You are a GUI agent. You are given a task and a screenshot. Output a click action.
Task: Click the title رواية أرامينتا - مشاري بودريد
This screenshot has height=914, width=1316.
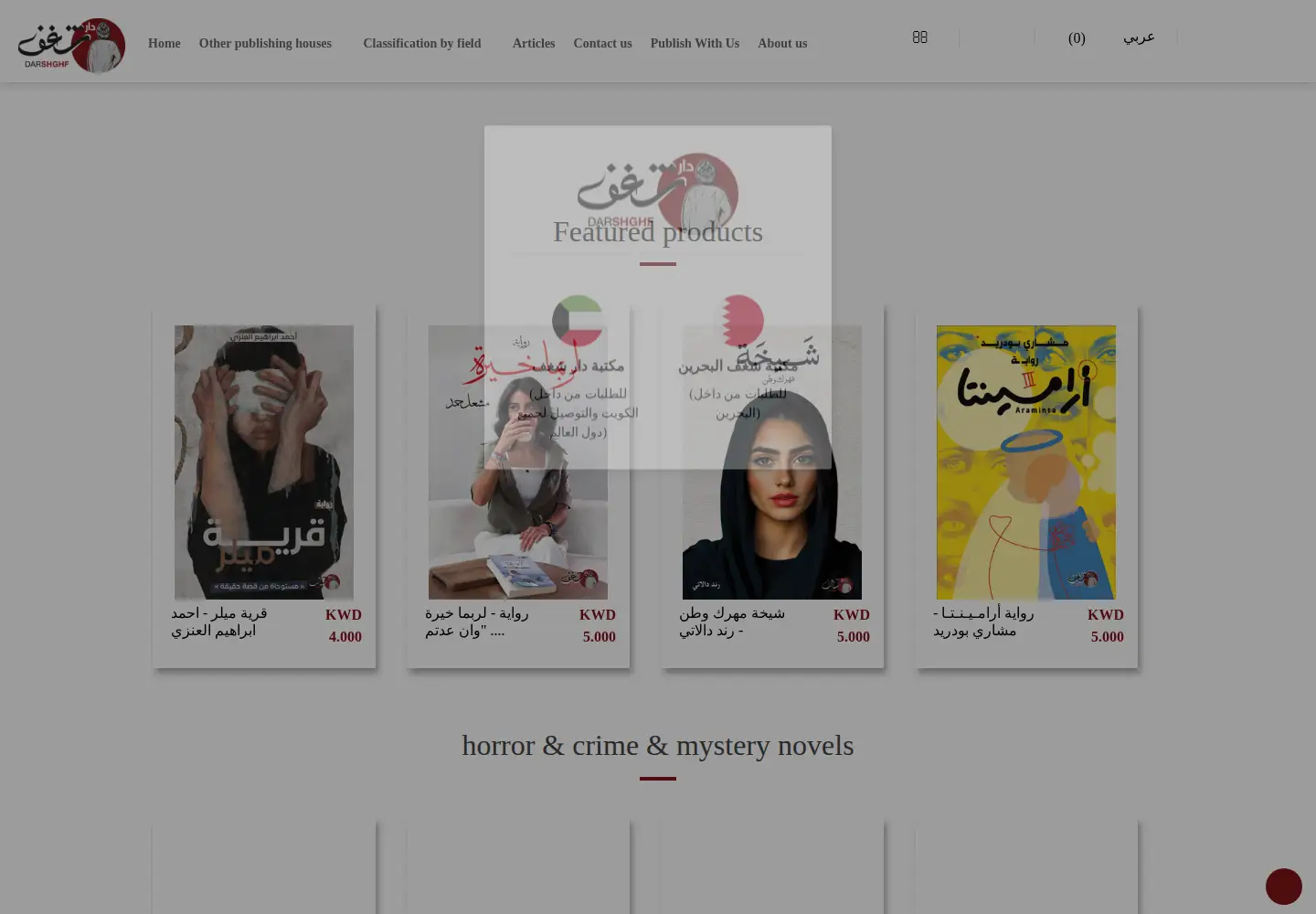[x=983, y=622]
